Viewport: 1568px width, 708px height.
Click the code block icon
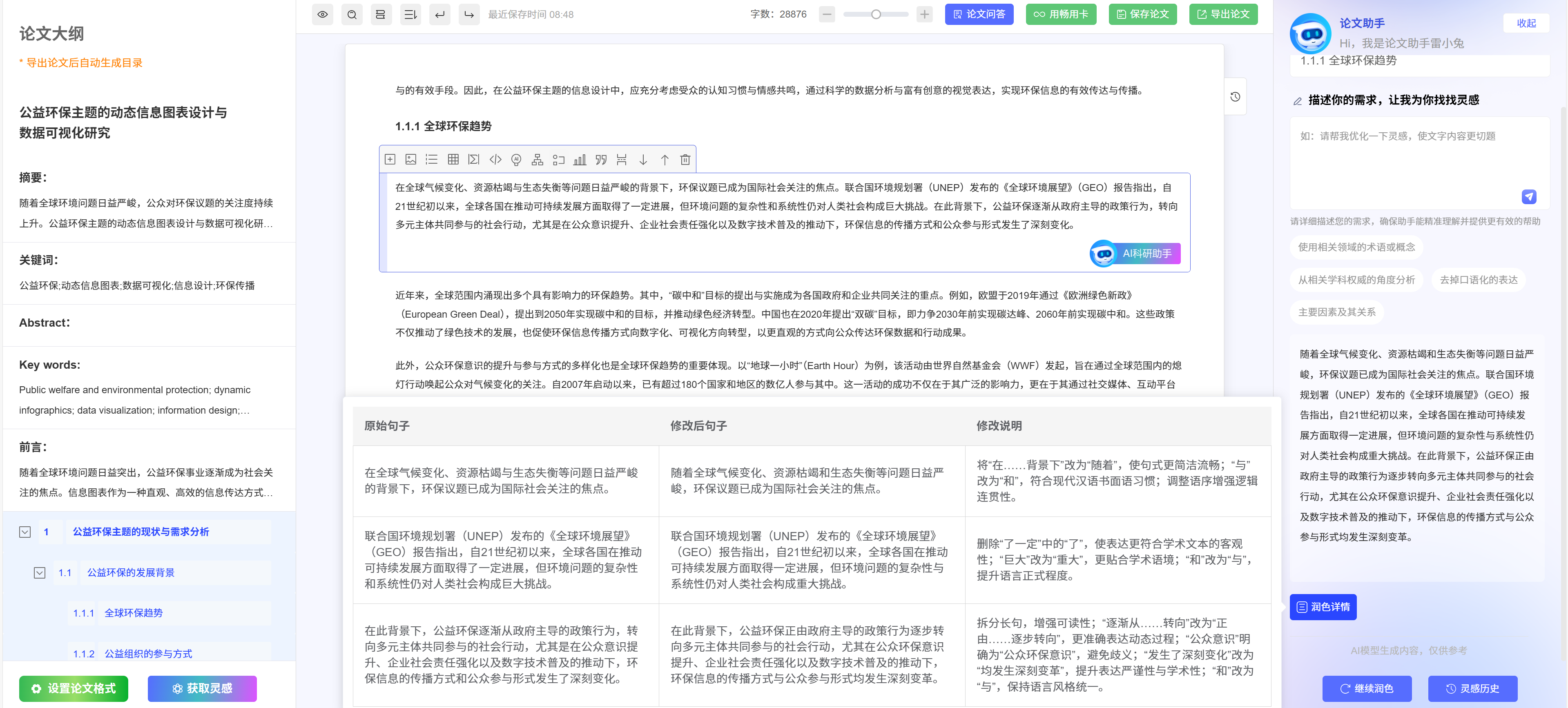point(495,159)
